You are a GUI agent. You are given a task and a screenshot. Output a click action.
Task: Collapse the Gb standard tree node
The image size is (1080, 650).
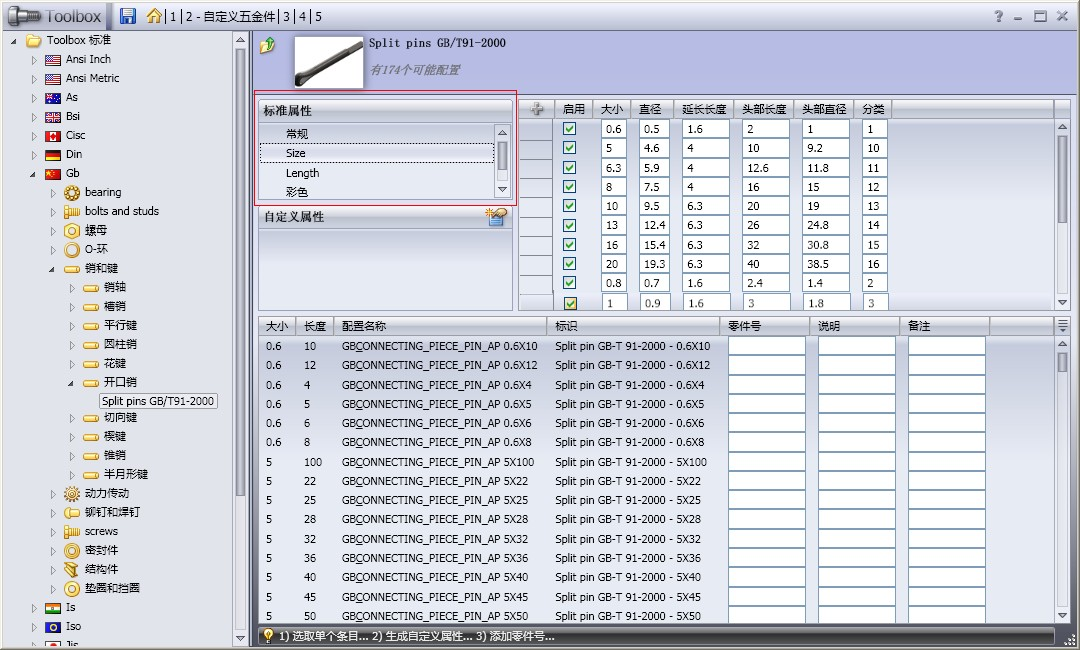pyautogui.click(x=33, y=174)
